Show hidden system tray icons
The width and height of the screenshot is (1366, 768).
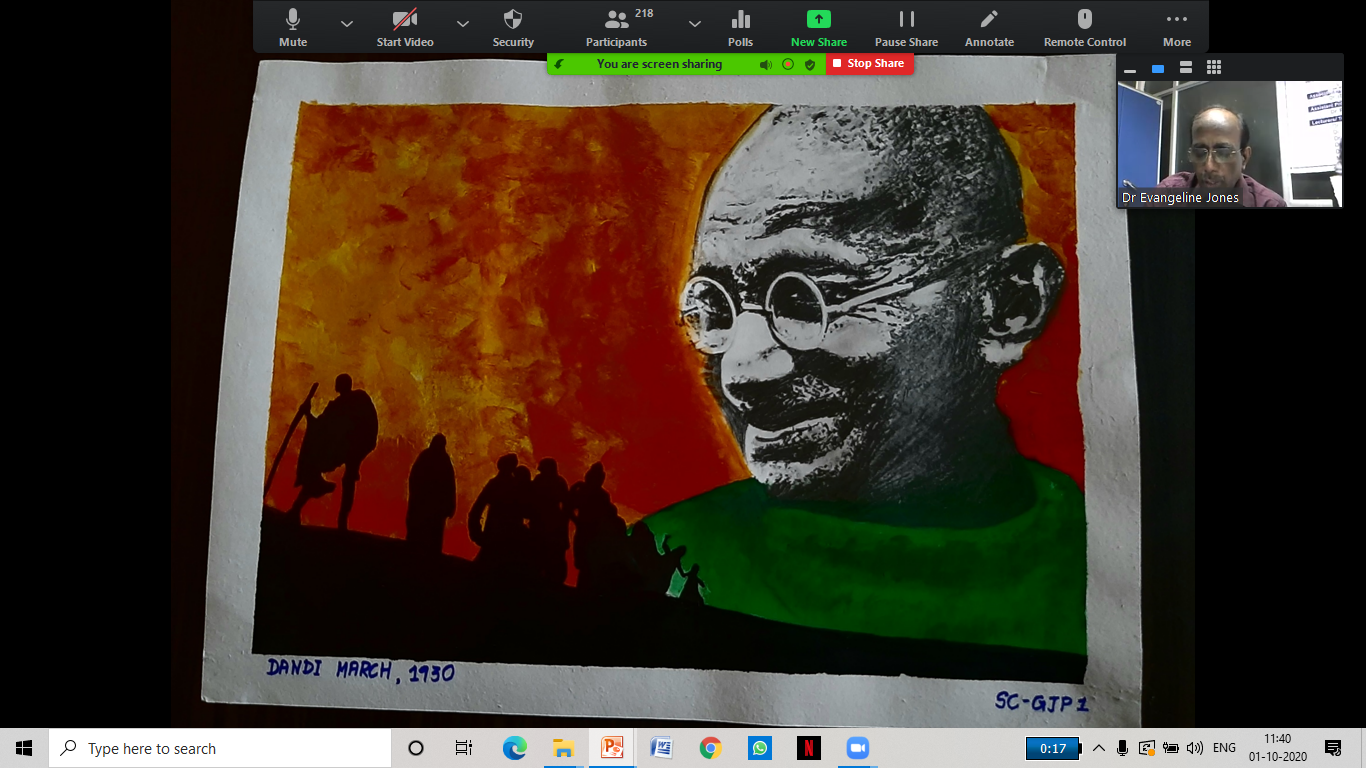(x=1099, y=748)
